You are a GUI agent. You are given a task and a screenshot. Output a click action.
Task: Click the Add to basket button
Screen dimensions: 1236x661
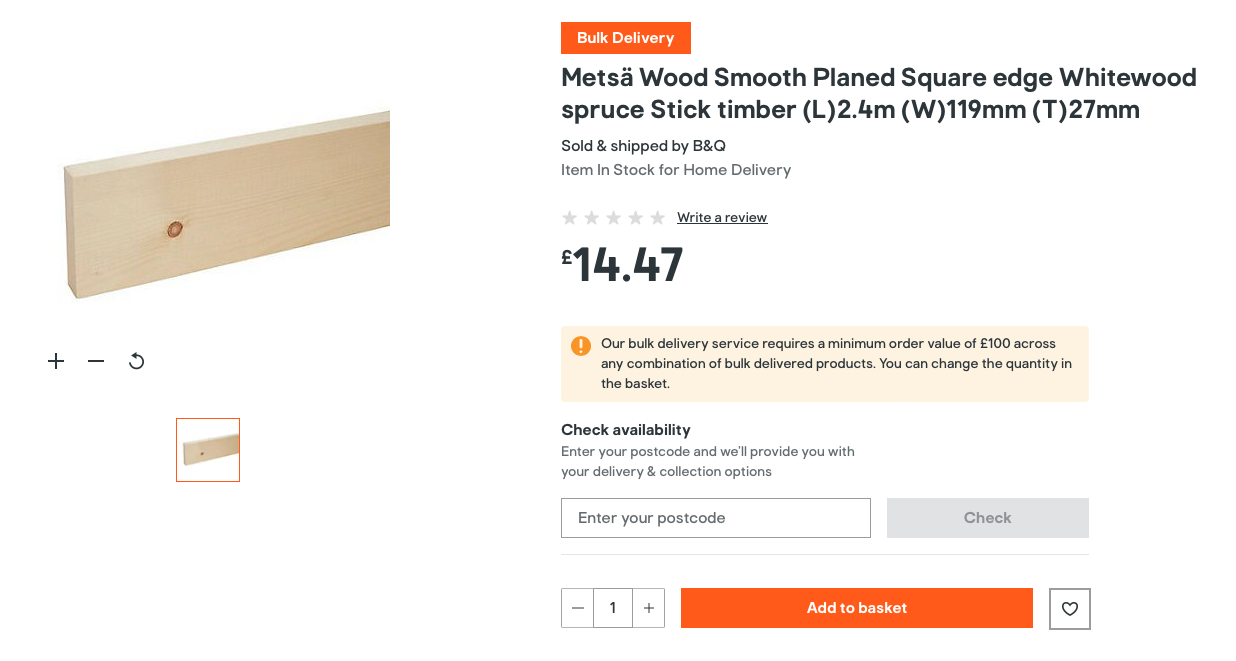pyautogui.click(x=856, y=607)
